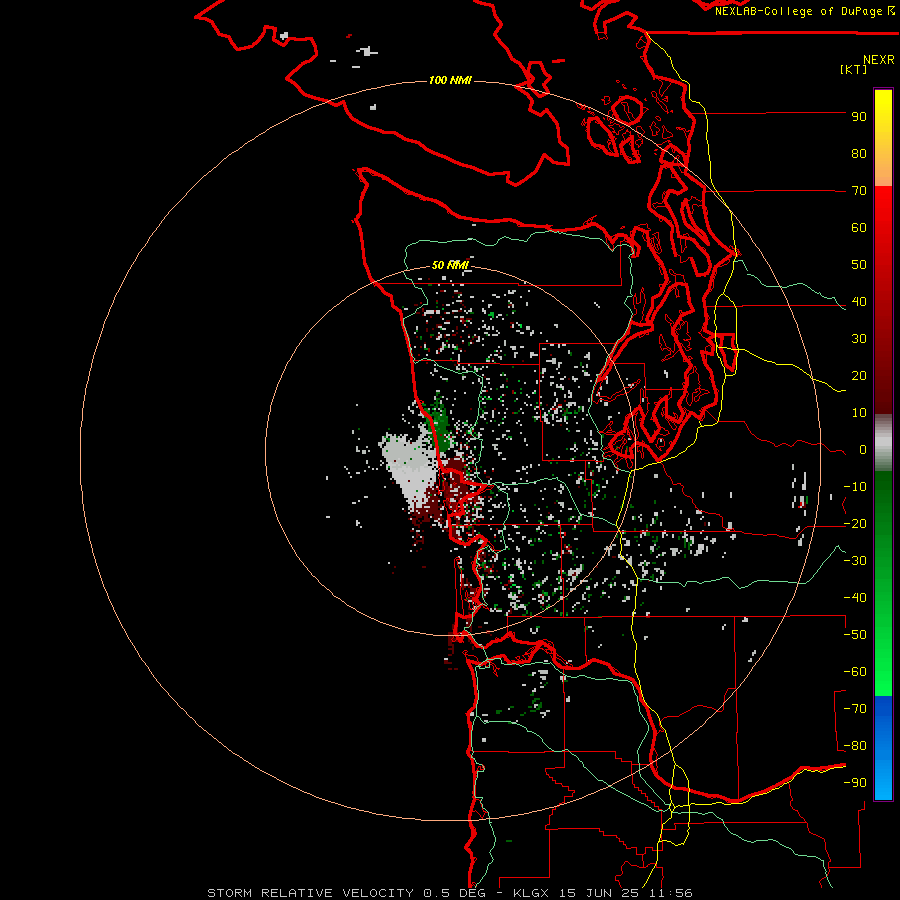Click the 40 value on the velocity scale
Viewport: 900px width, 900px height.
coord(859,302)
